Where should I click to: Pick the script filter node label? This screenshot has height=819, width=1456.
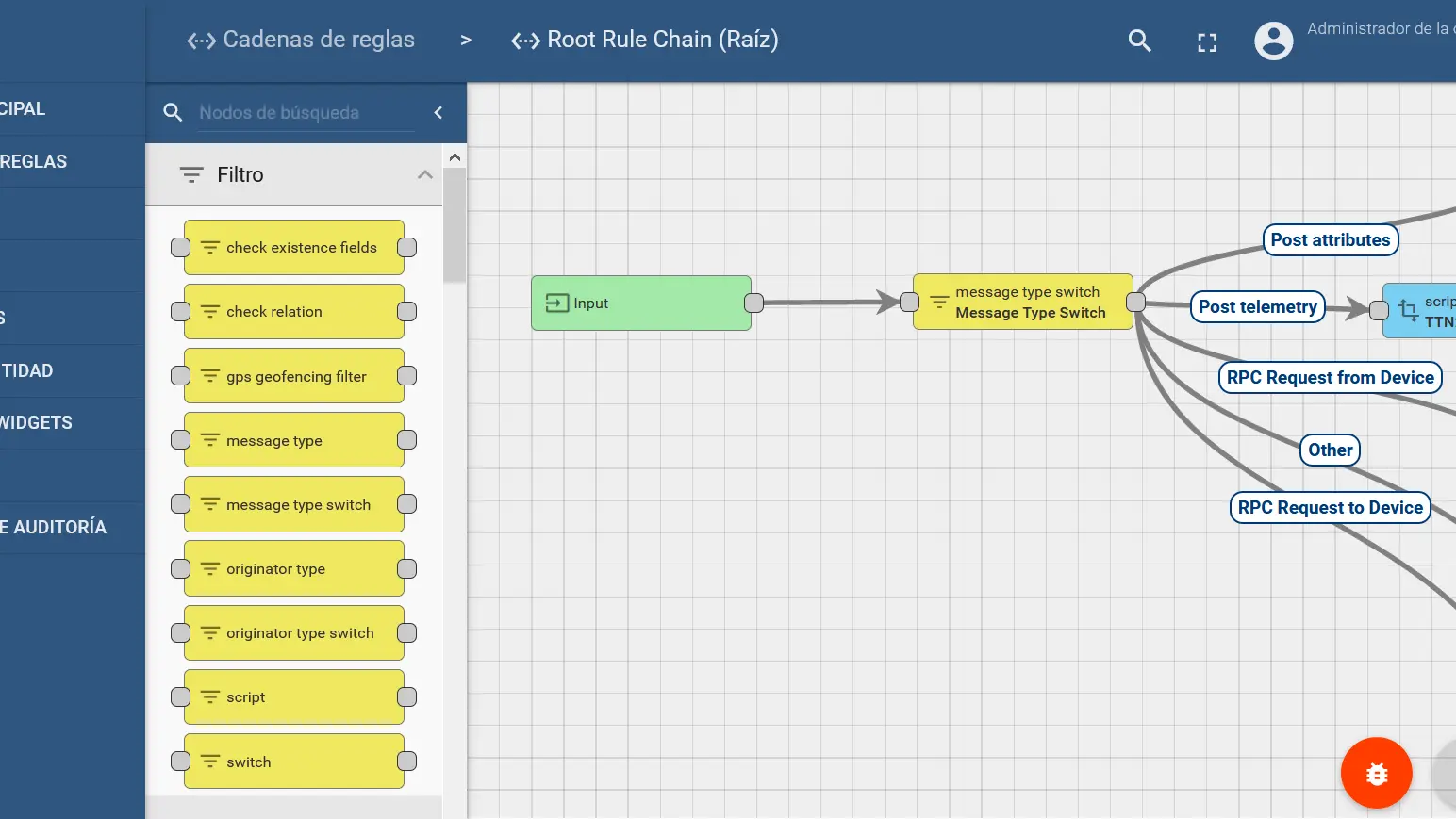[x=246, y=697]
